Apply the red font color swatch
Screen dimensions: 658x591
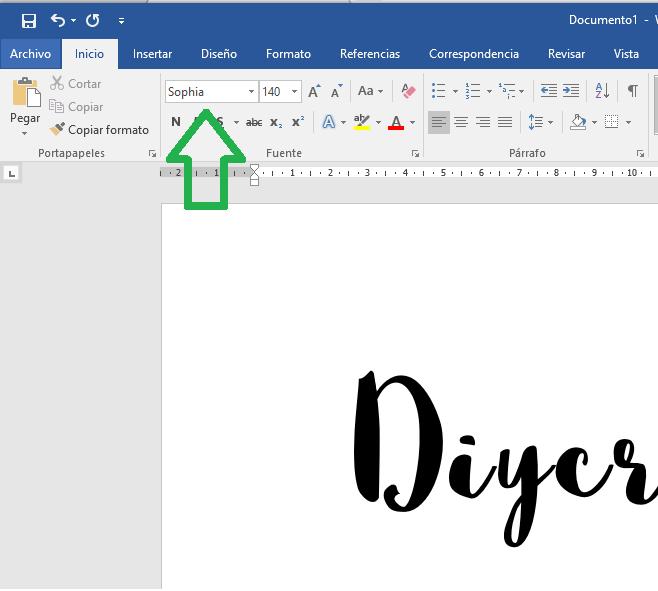coord(396,122)
